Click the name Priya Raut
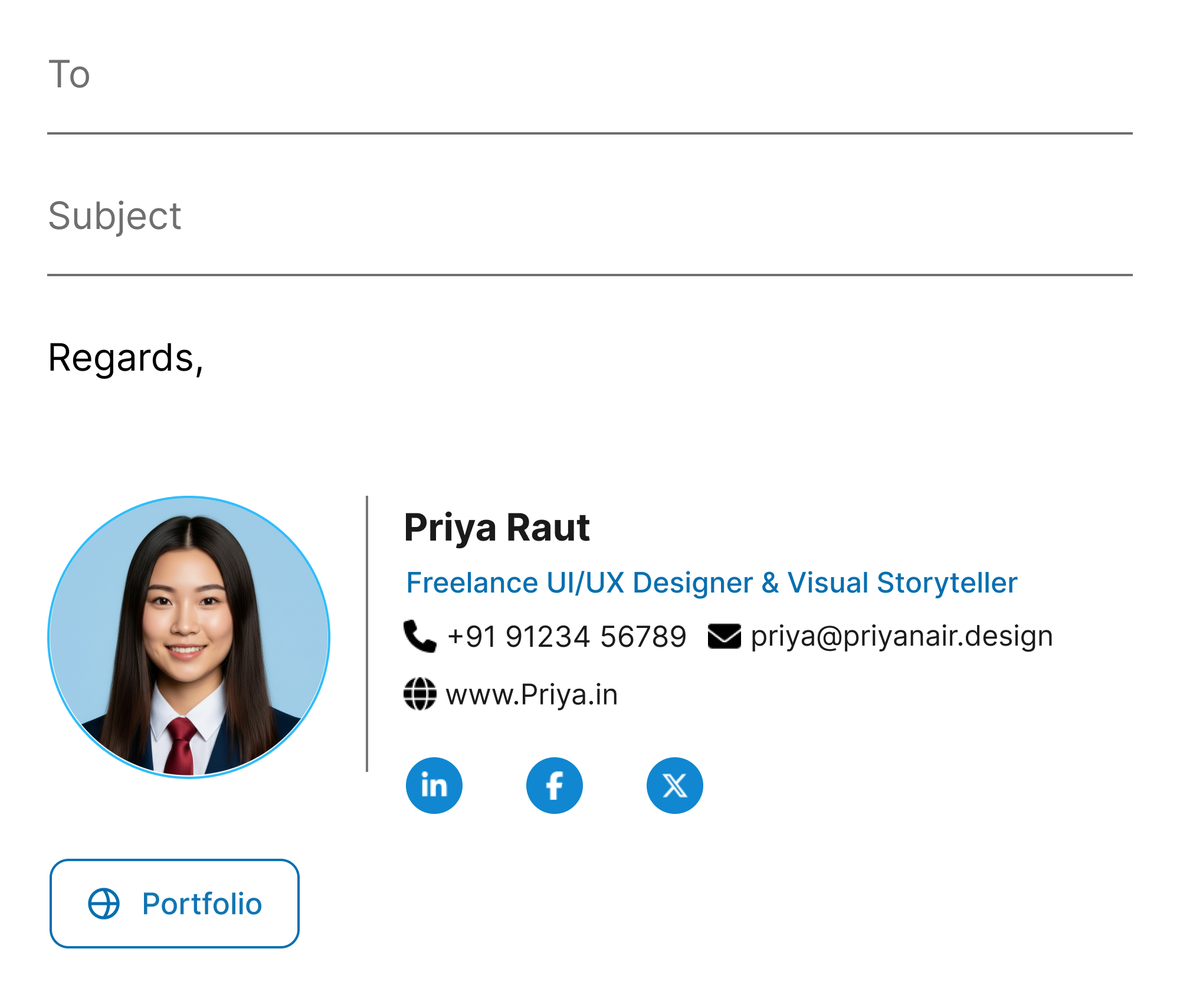Viewport: 1180px width, 1008px height. [497, 527]
